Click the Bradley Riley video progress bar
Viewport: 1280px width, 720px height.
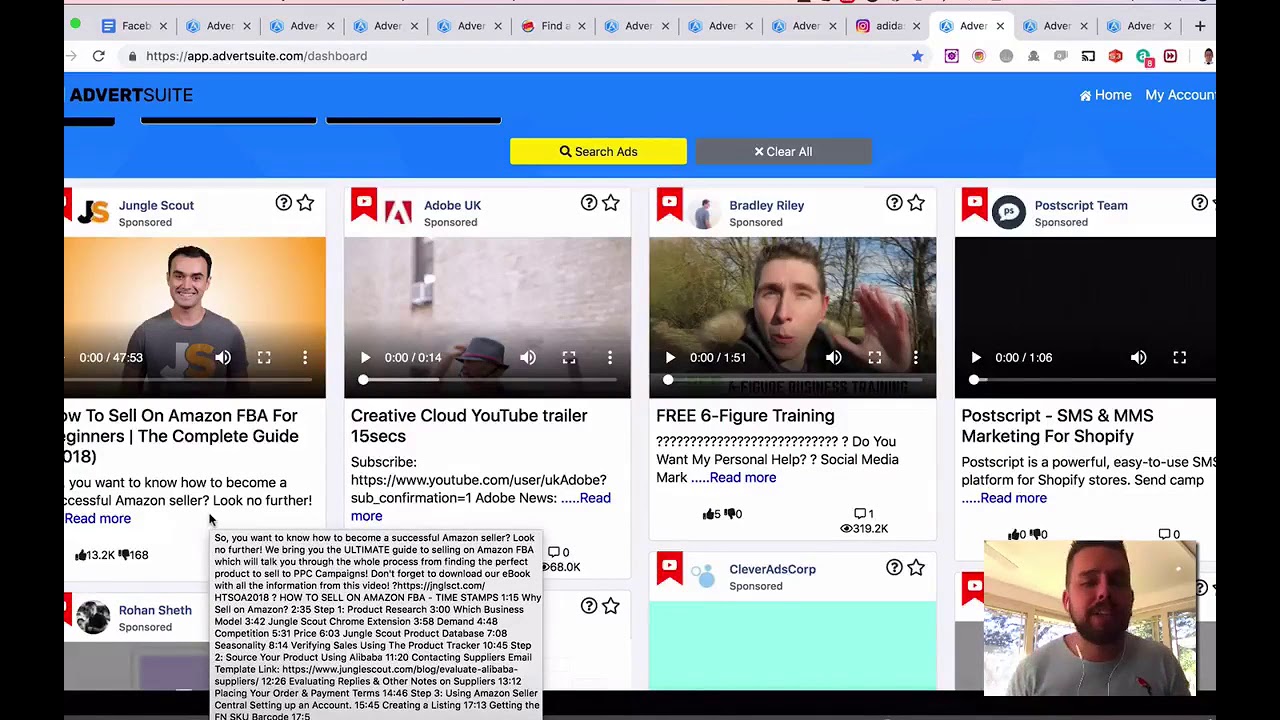point(793,380)
